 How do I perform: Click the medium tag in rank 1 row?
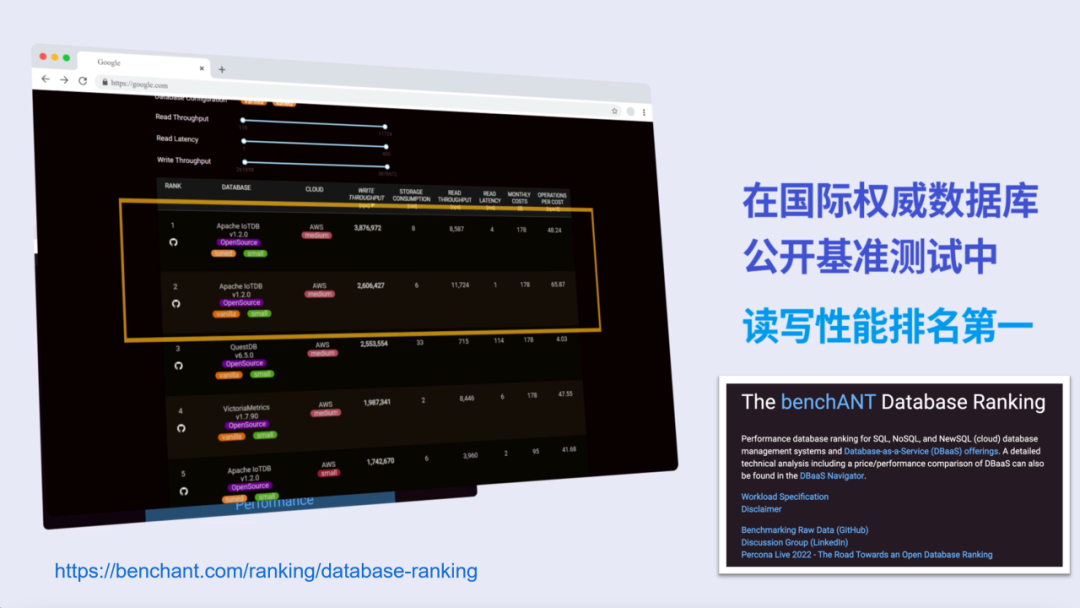click(x=317, y=235)
